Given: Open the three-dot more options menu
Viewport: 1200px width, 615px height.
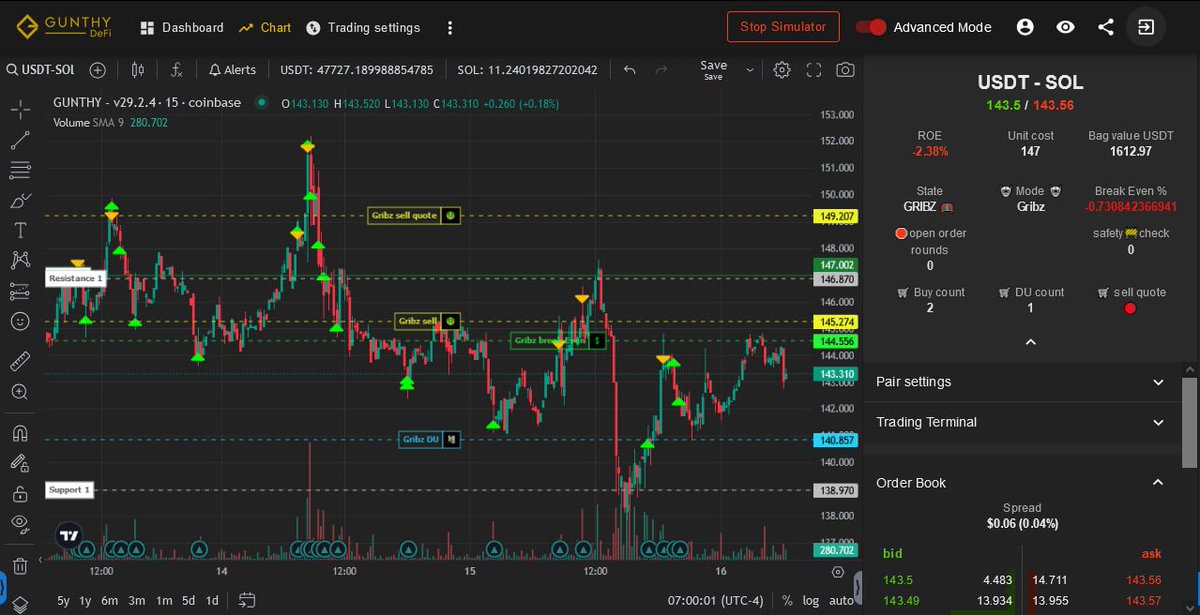Looking at the screenshot, I should (450, 27).
